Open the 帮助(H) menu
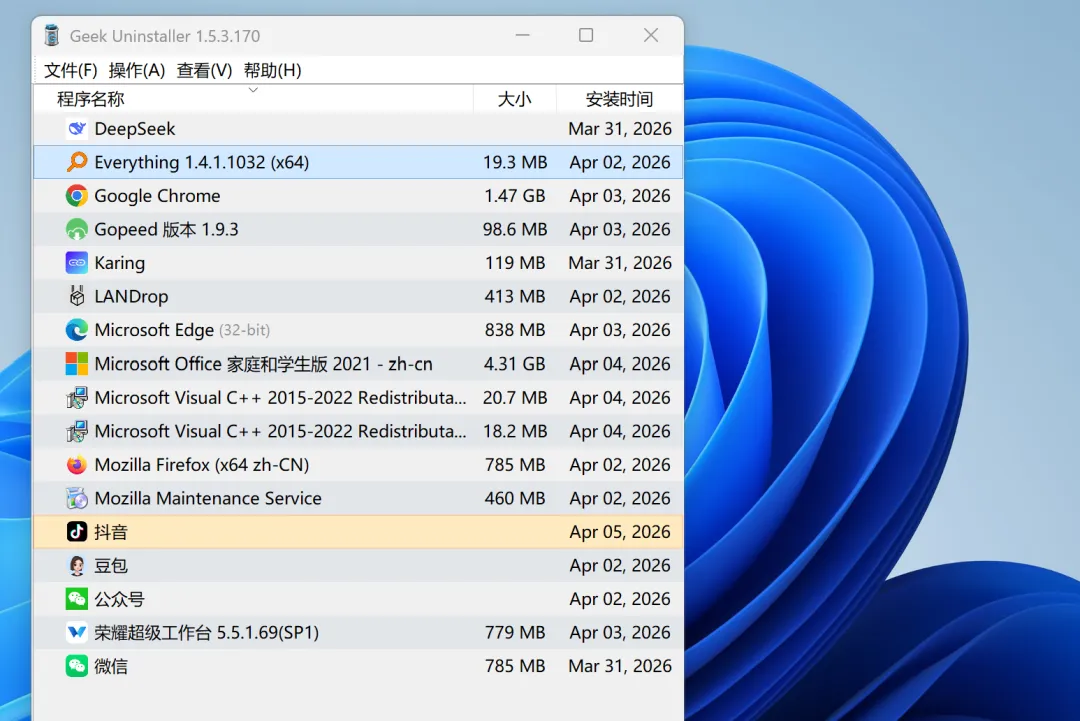 [x=272, y=70]
